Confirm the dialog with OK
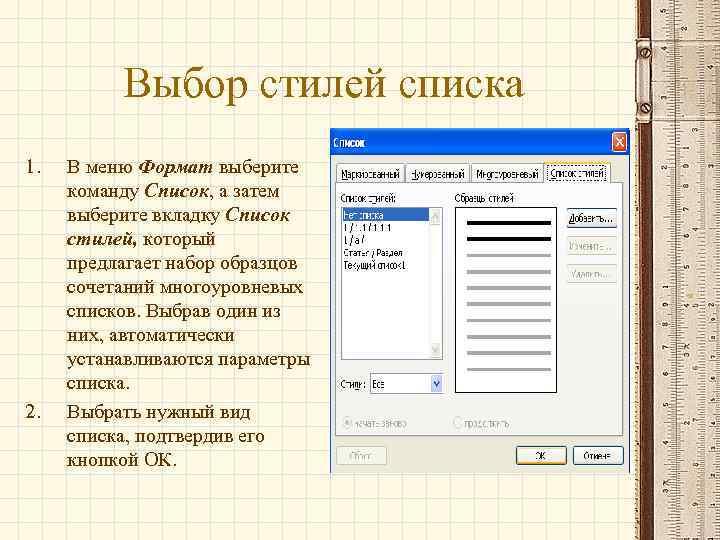The width and height of the screenshot is (720, 540). point(541,456)
